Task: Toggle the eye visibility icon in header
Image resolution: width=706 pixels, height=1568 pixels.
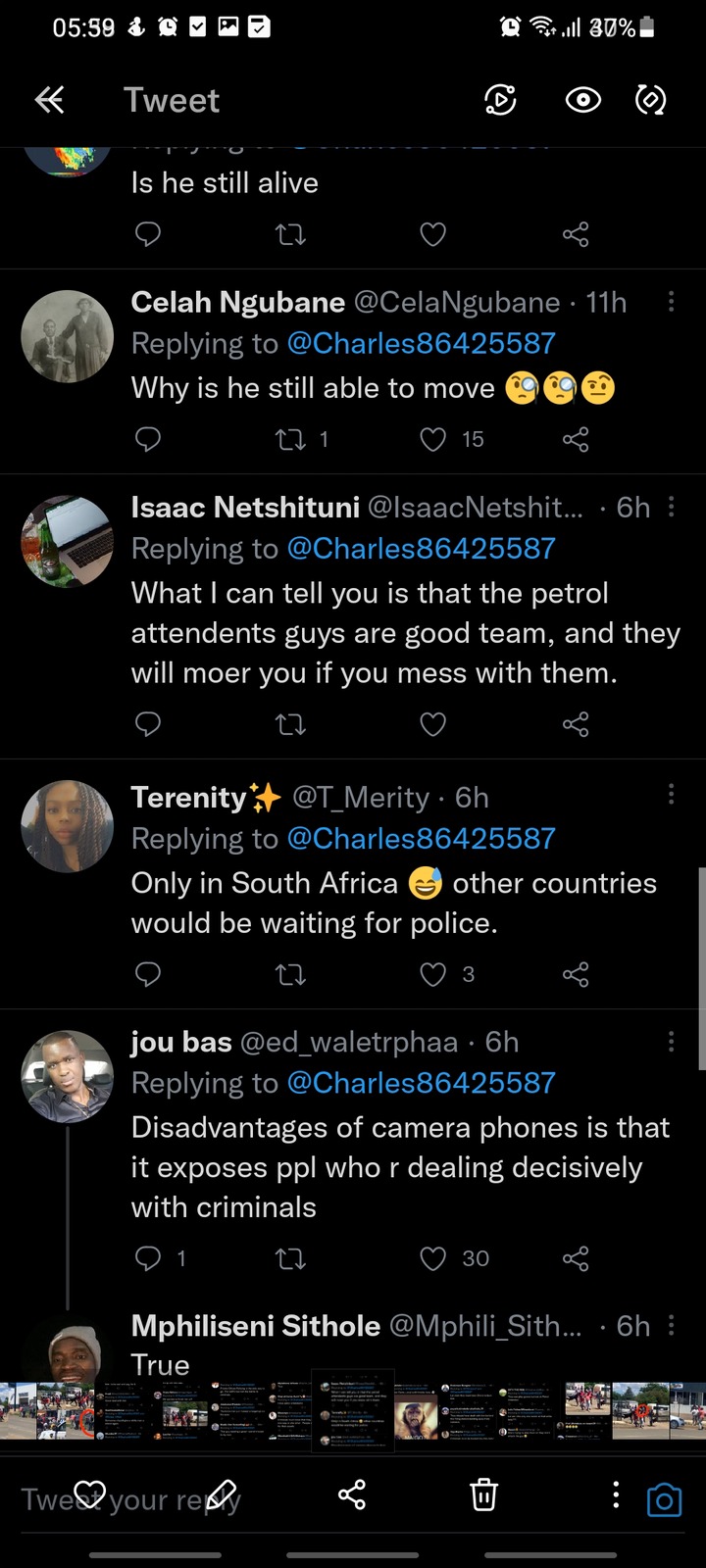Action: pyautogui.click(x=582, y=100)
